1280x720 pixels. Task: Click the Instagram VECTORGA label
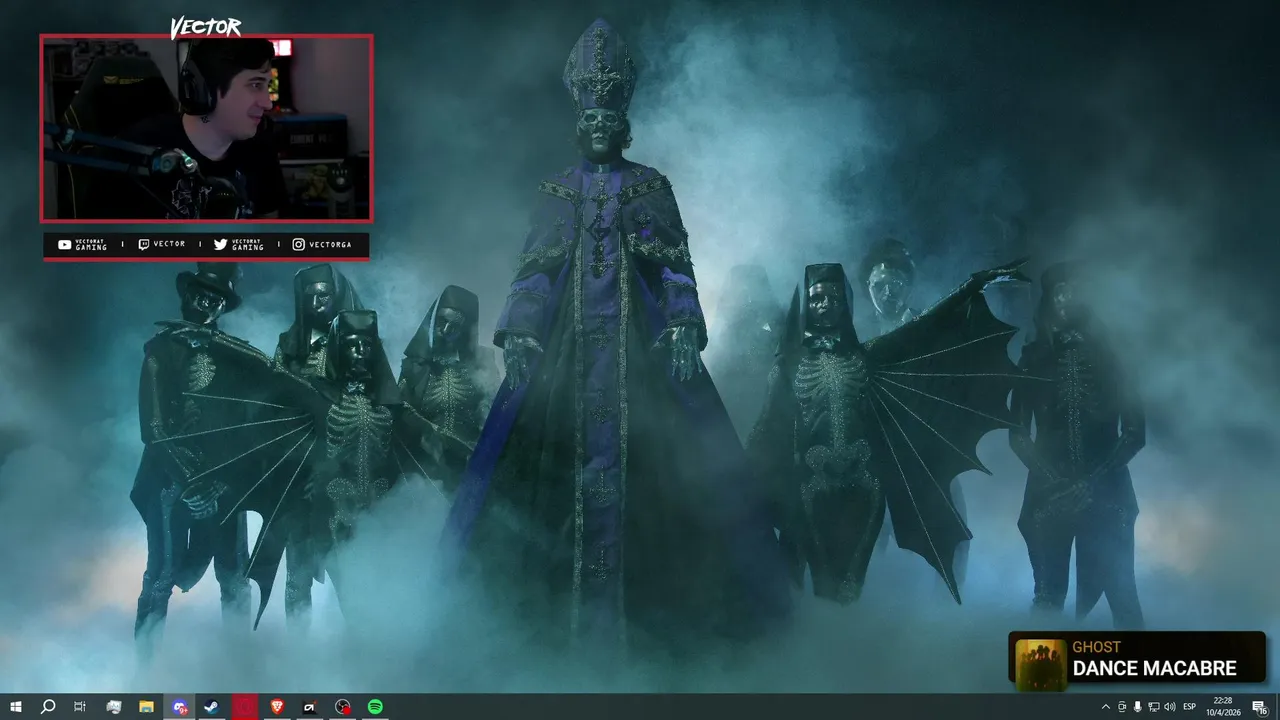click(x=322, y=244)
